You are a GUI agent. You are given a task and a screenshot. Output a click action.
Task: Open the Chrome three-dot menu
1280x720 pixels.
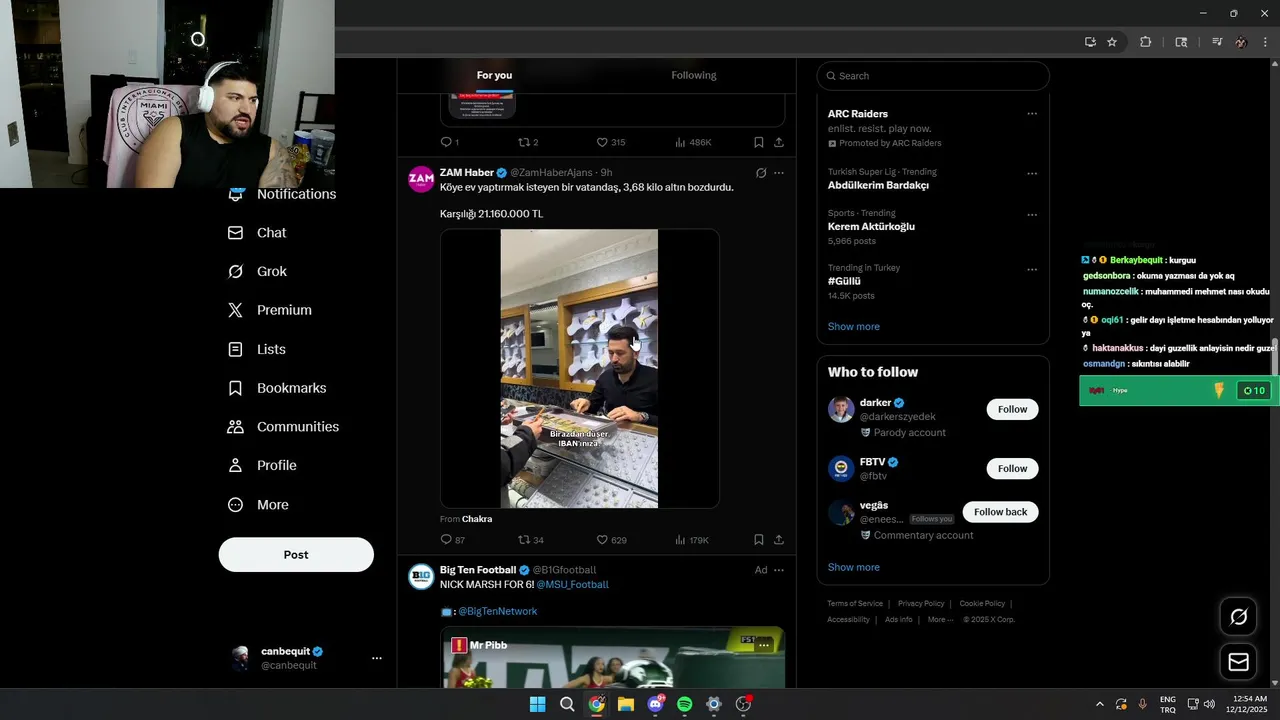point(1266,42)
